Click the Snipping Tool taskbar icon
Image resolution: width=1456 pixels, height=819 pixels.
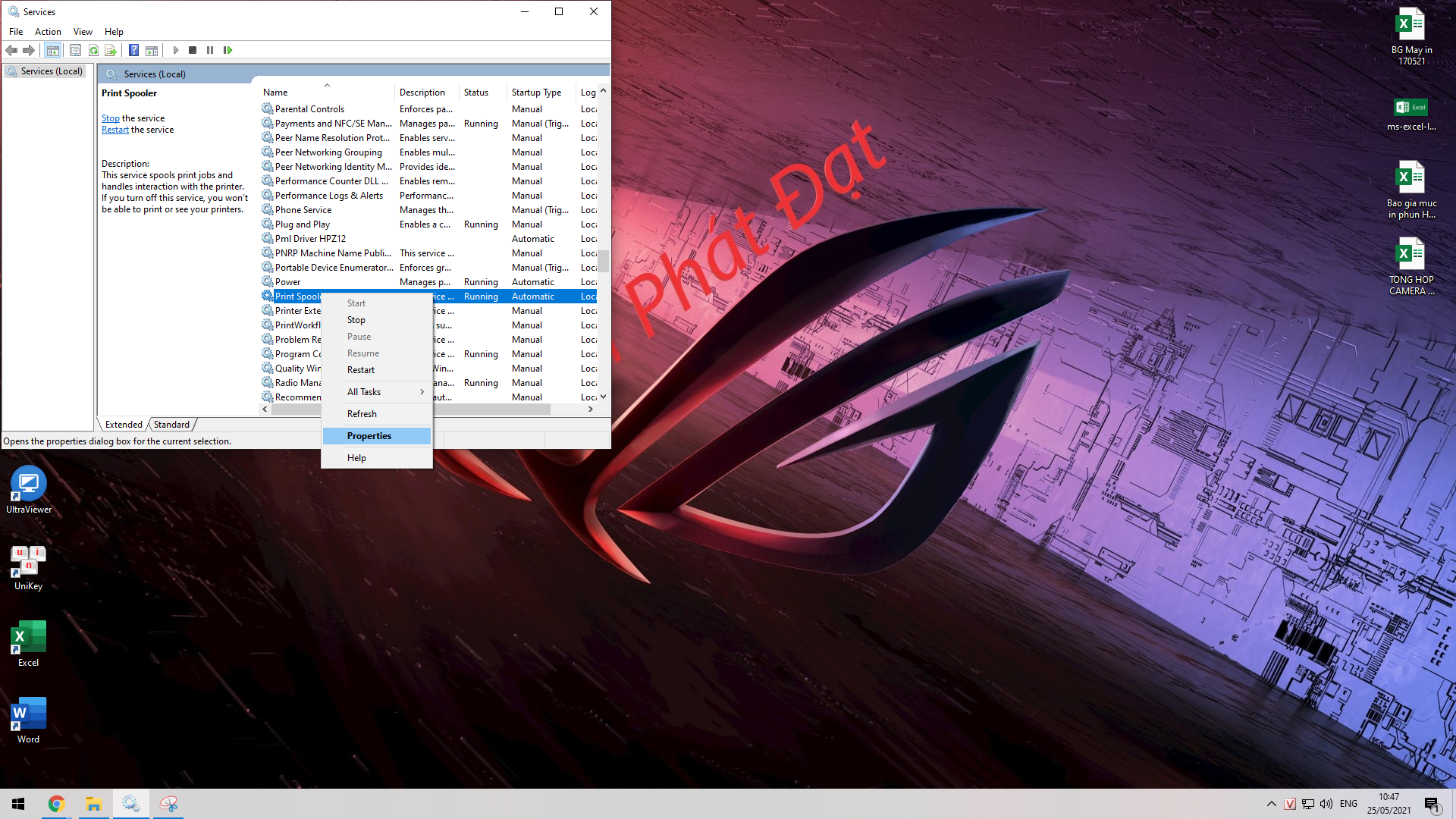[168, 804]
